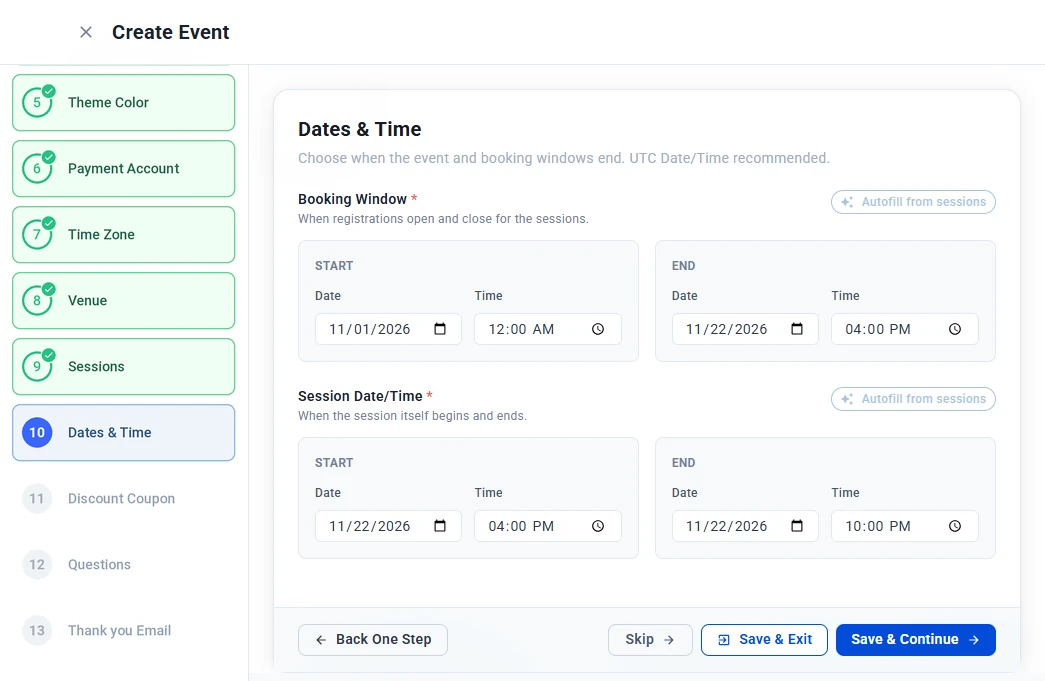Viewport: 1045px width, 681px height.
Task: Click the Dates & Time main heading
Action: tap(359, 129)
